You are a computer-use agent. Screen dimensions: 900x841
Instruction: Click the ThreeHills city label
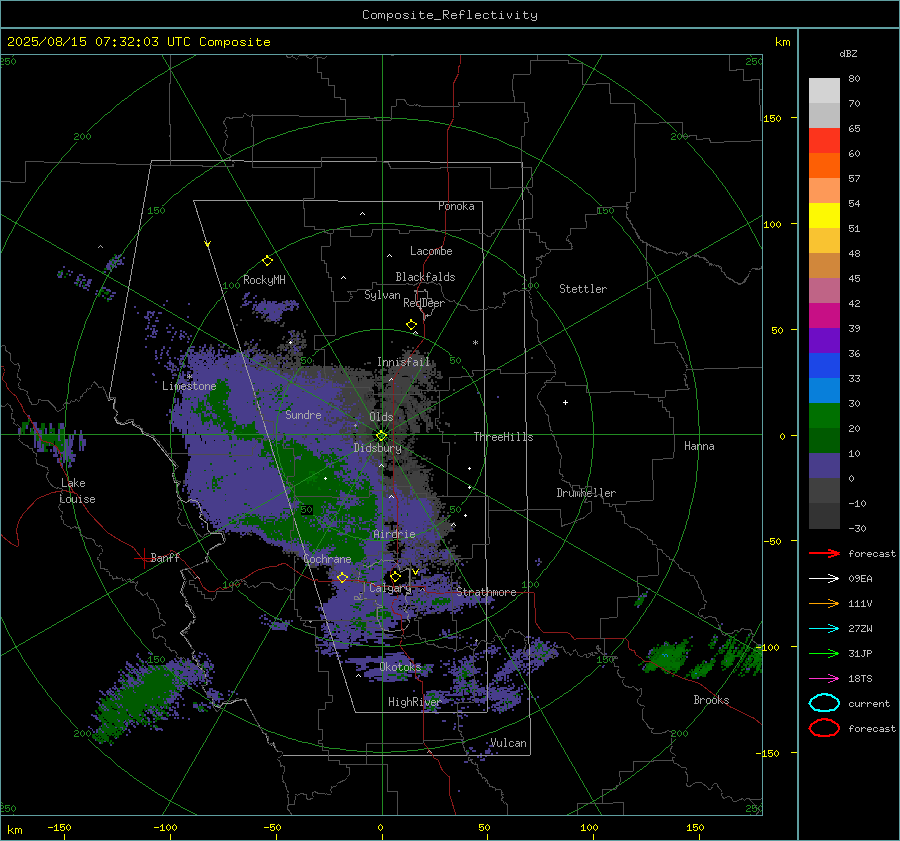pyautogui.click(x=503, y=437)
